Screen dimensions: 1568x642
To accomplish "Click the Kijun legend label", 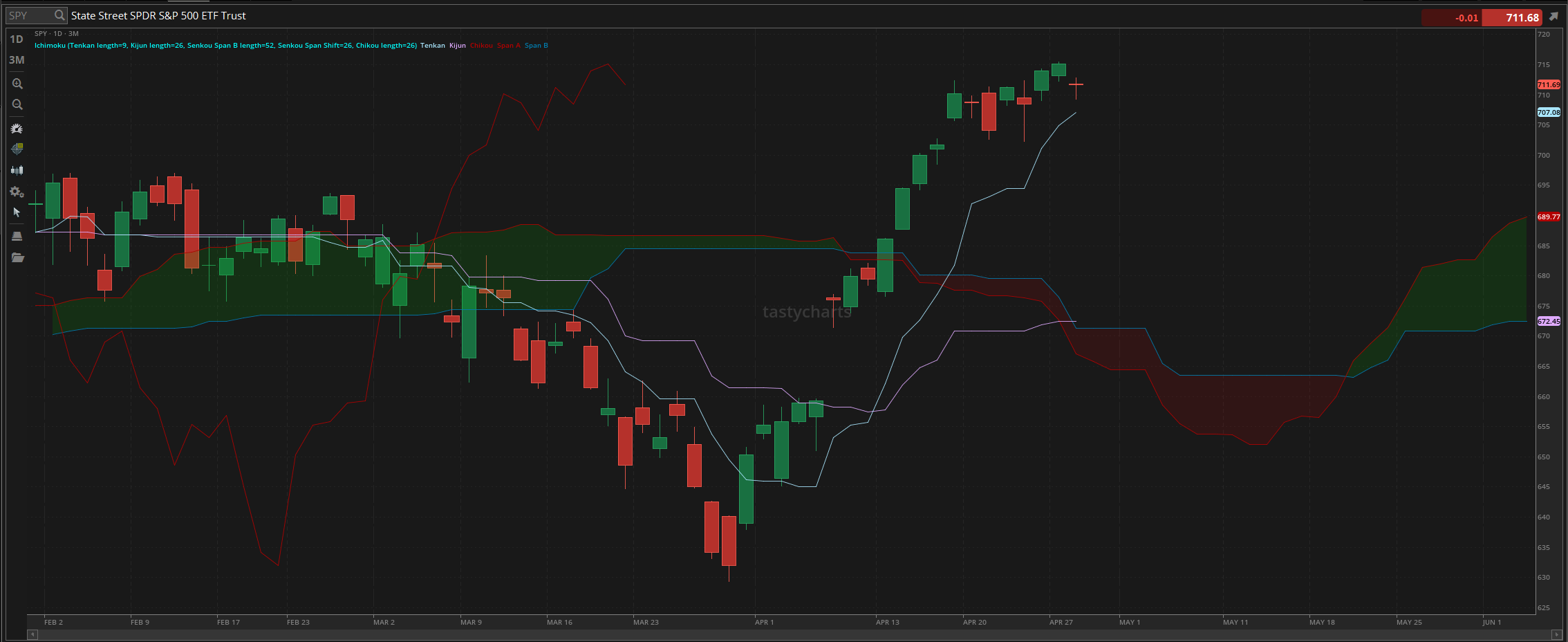I will point(458,46).
